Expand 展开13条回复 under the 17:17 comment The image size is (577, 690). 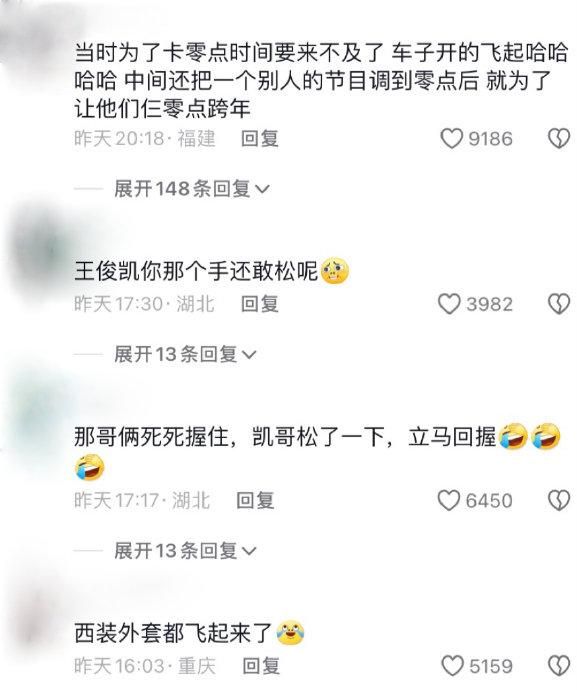[185, 551]
